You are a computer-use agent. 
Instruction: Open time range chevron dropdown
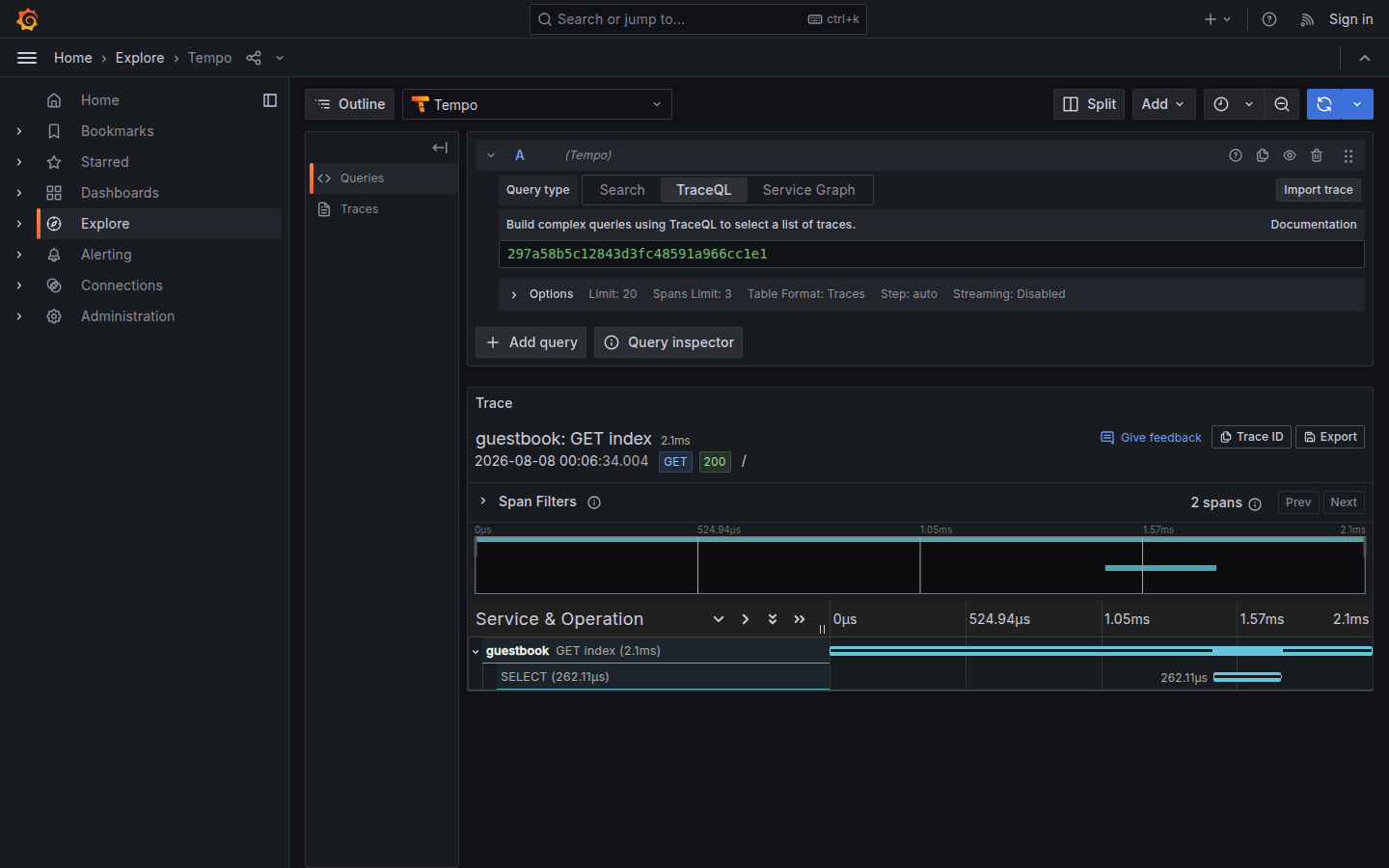1249,104
